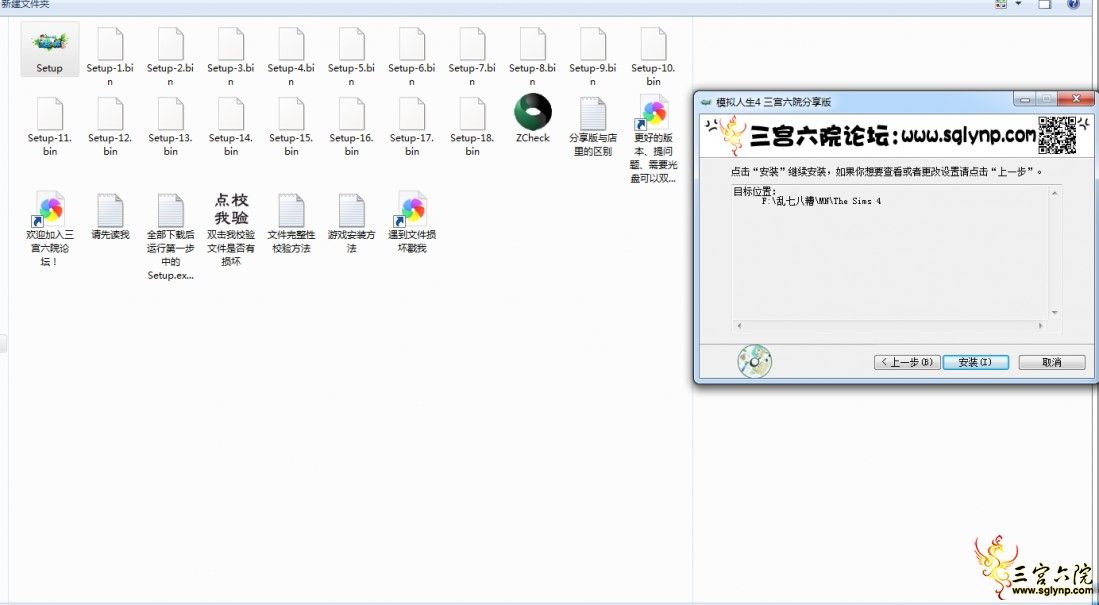This screenshot has height=605, width=1099.
Task: Select the Setup-13.bin file
Action: click(x=170, y=126)
